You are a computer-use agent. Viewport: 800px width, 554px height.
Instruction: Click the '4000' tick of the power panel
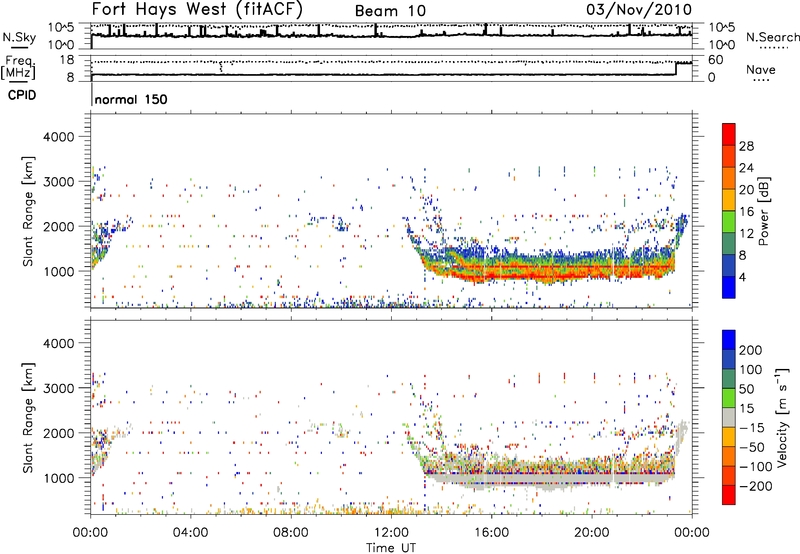pyautogui.click(x=58, y=137)
